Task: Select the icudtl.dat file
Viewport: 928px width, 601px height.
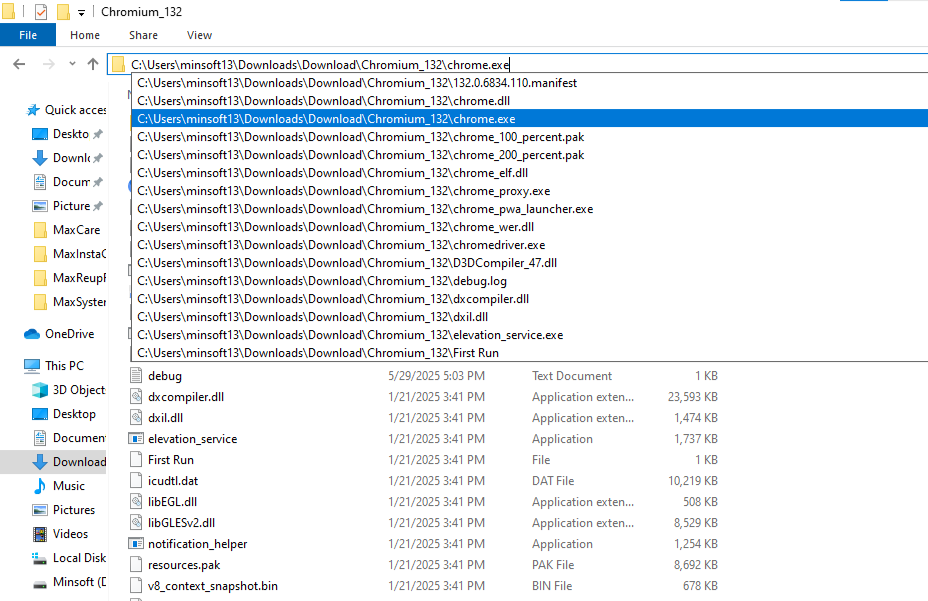Action: coord(173,481)
